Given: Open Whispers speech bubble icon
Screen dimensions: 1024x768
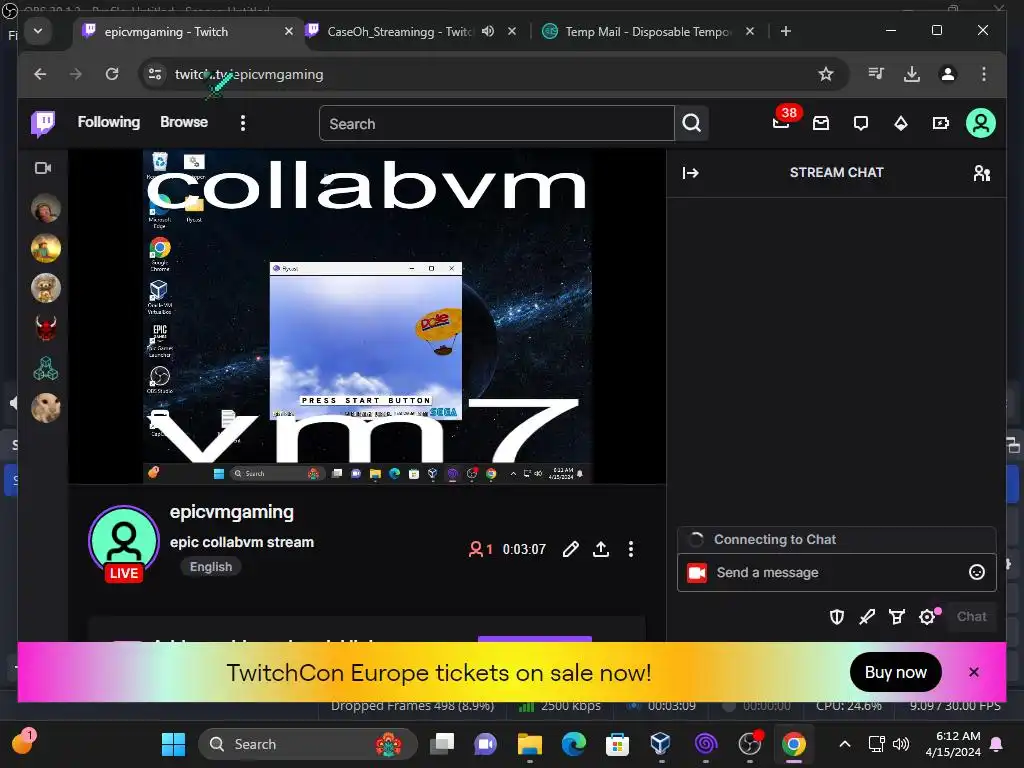Looking at the screenshot, I should pyautogui.click(x=861, y=123).
